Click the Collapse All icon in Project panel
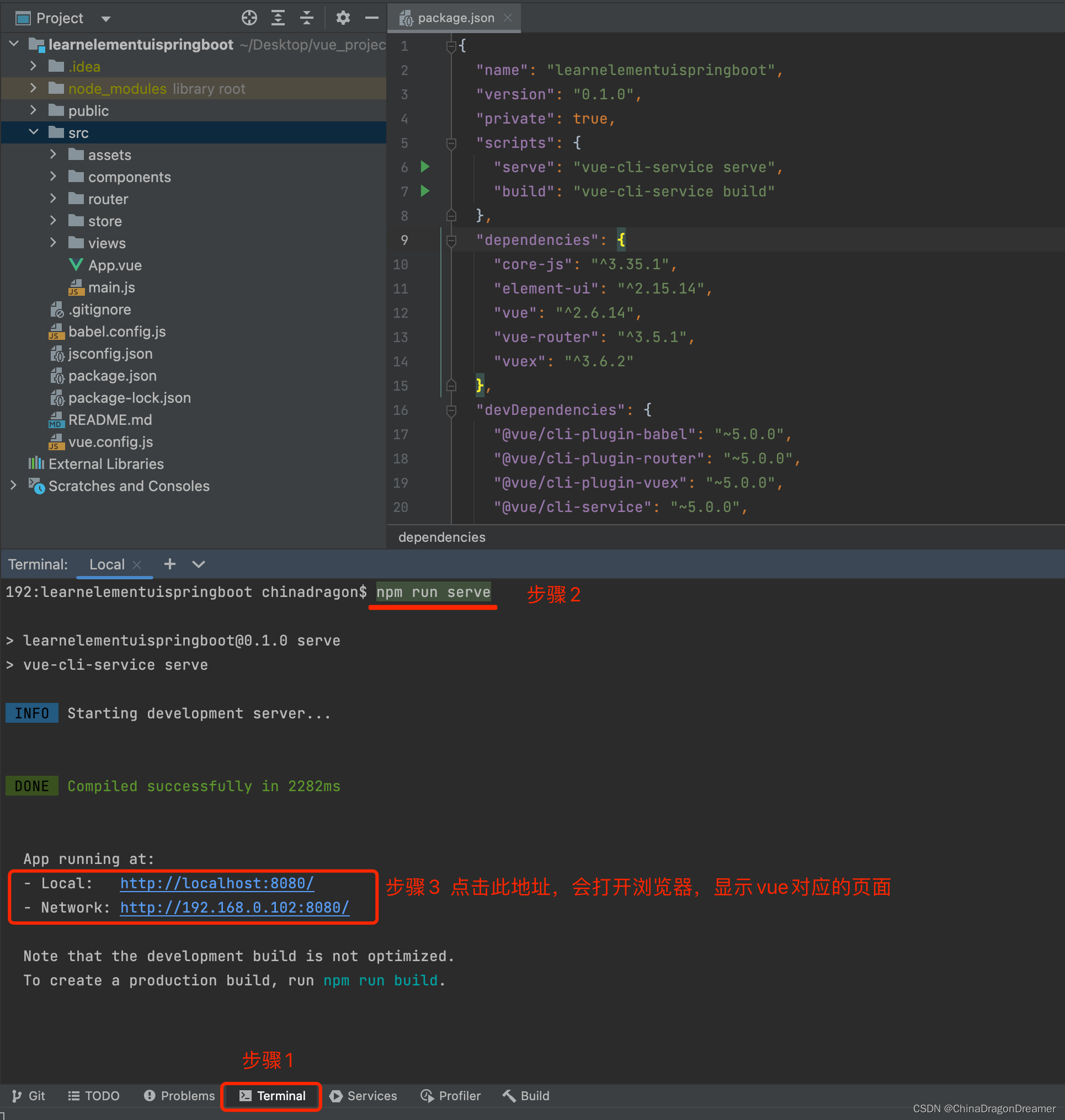Image resolution: width=1065 pixels, height=1120 pixels. (x=307, y=18)
